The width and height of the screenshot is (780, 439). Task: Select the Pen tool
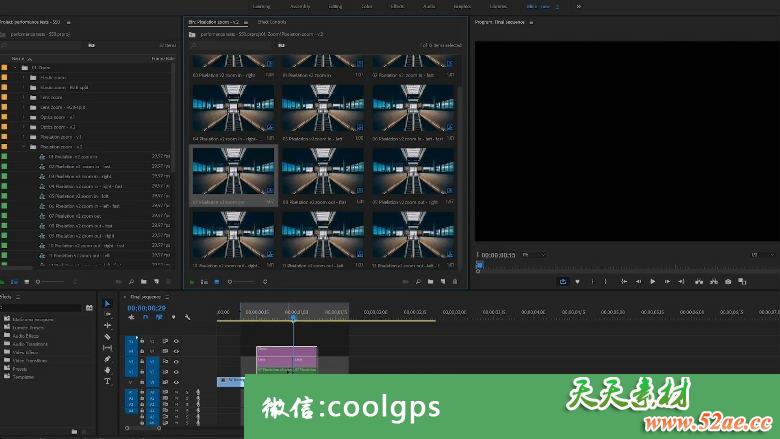(x=107, y=358)
